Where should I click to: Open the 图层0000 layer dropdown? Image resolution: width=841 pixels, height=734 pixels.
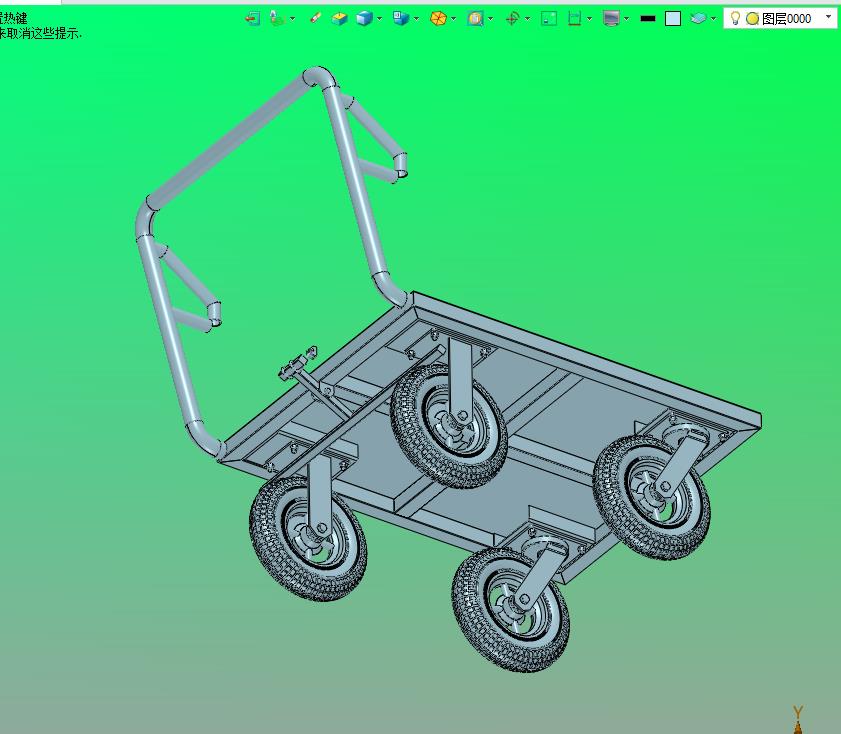829,18
